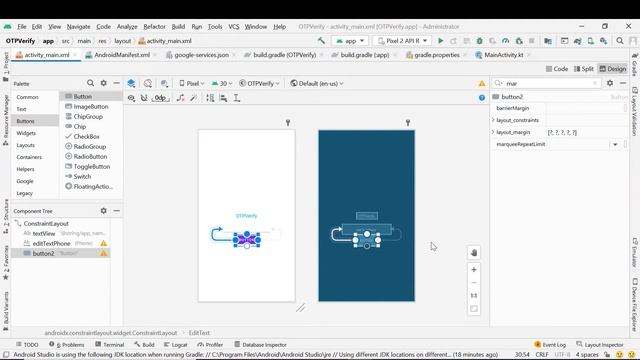Expand layout_constraints attribute
640x360 pixels.
(493, 120)
